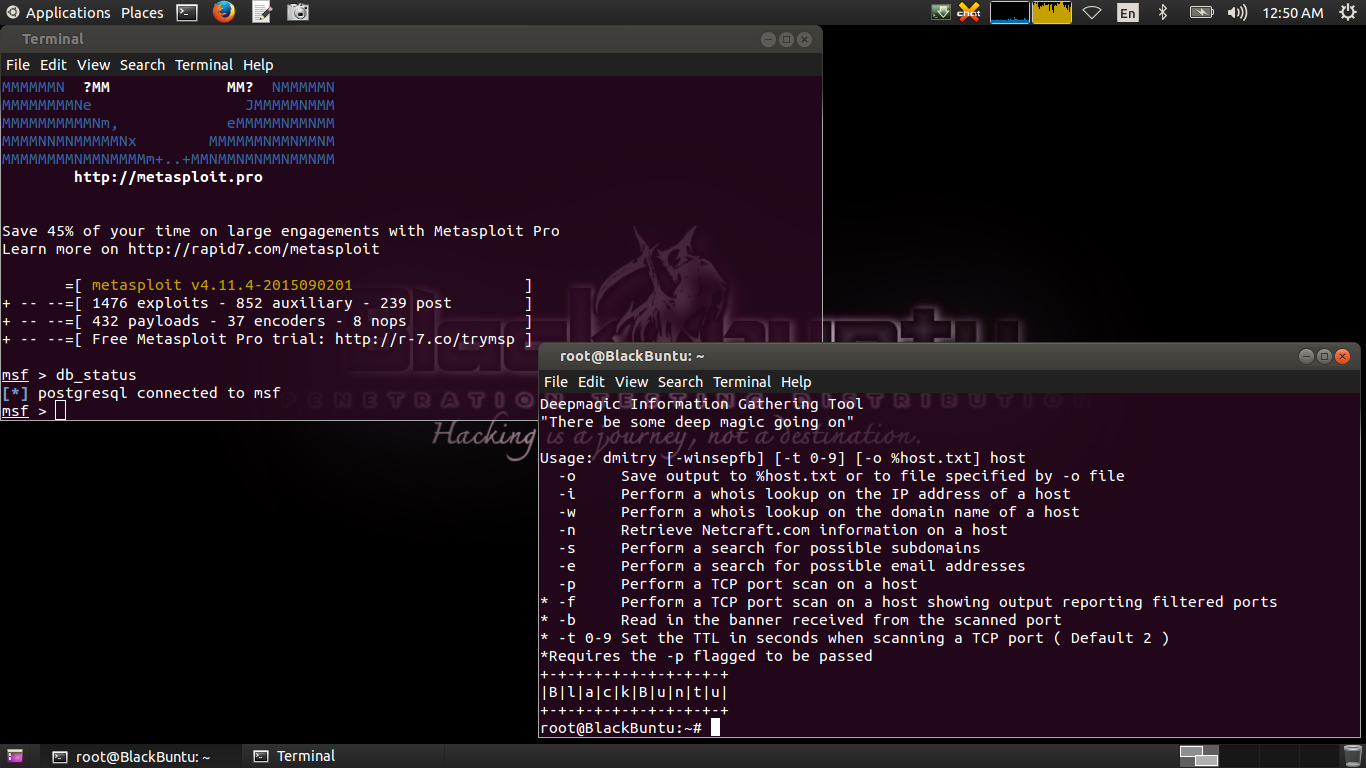The image size is (1366, 768).
Task: Open the text editor panel icon
Action: [x=262, y=12]
